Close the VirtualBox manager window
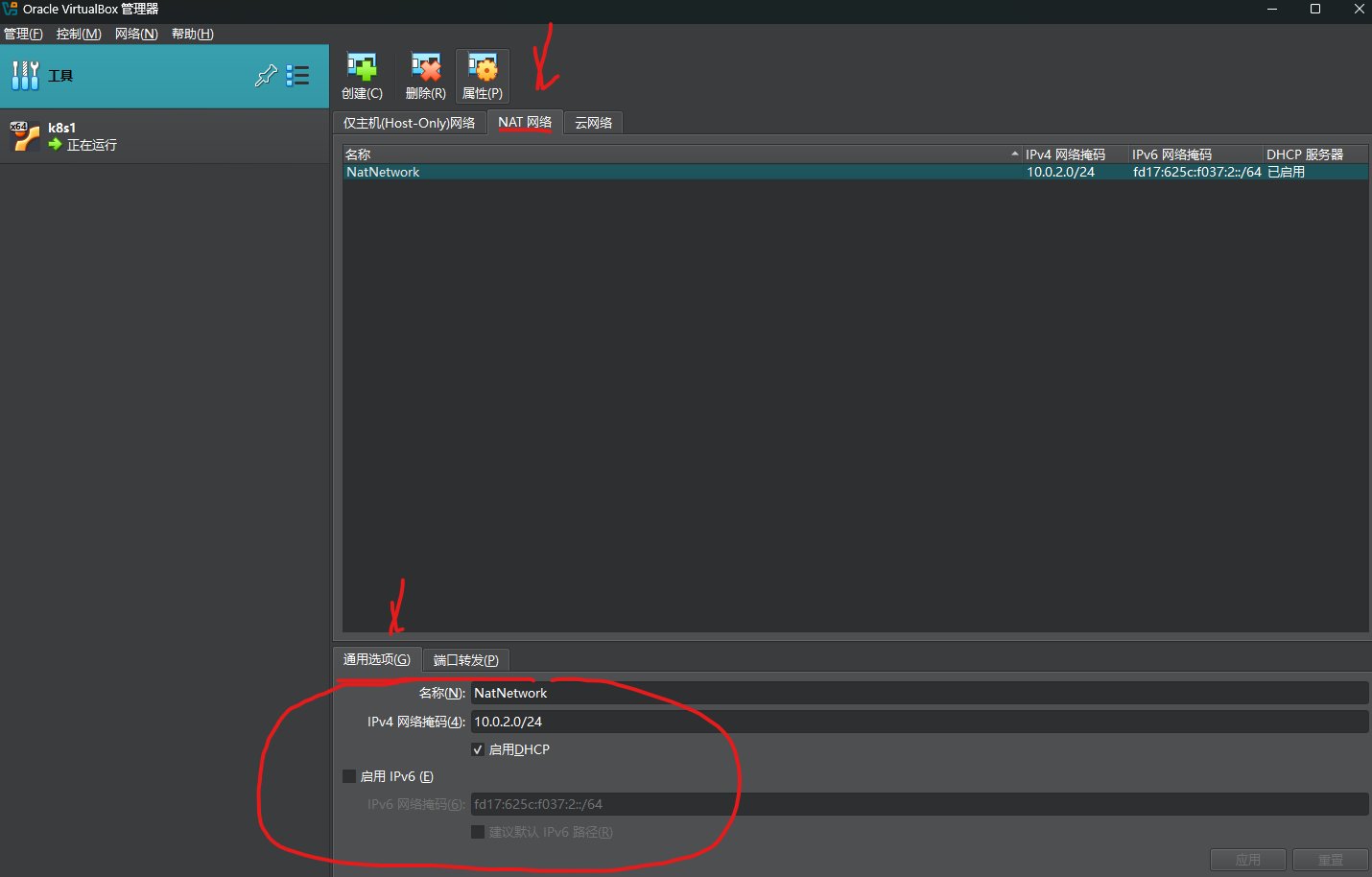 [x=1359, y=9]
